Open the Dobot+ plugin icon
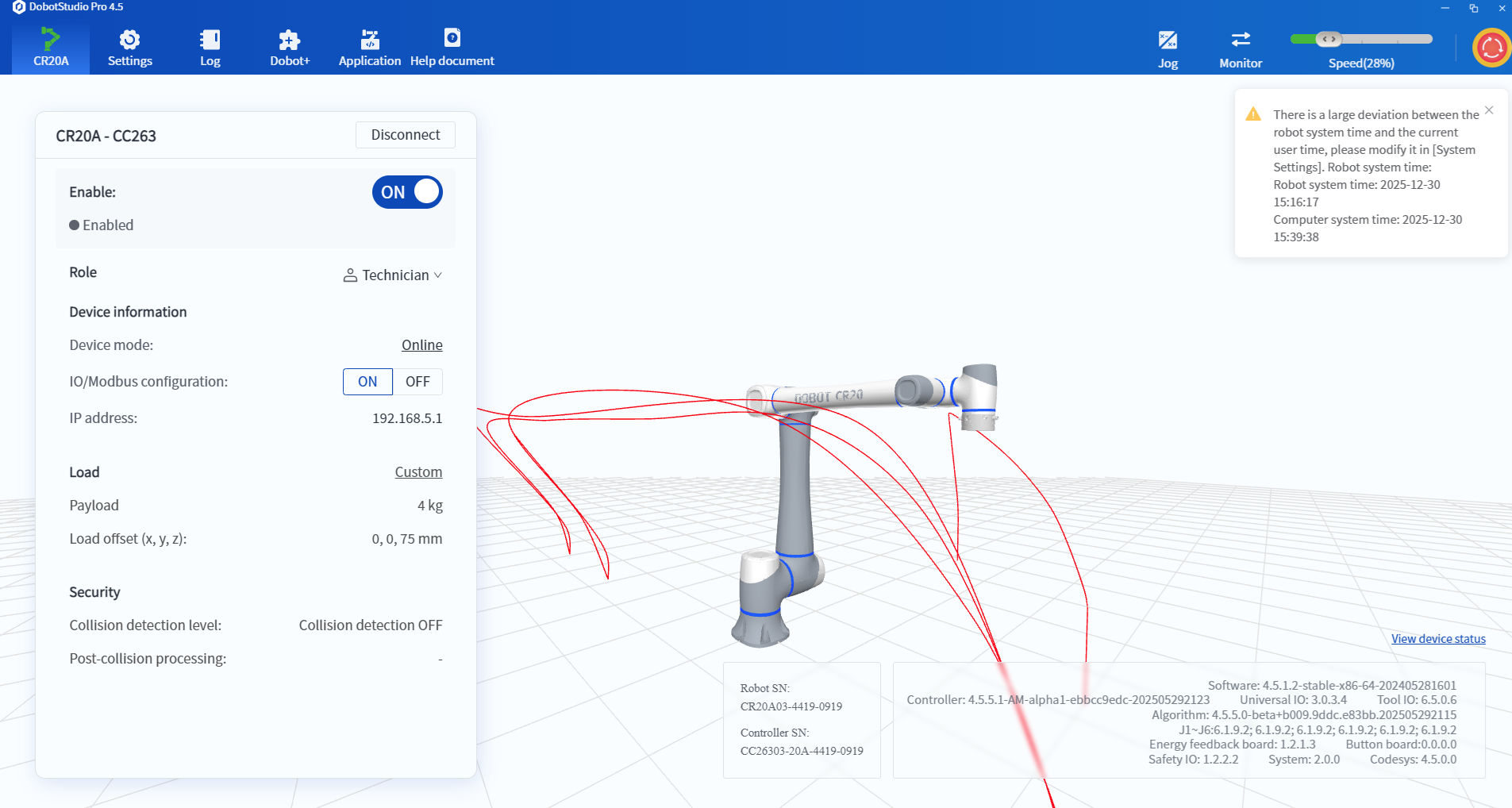This screenshot has width=1512, height=808. 290,39
